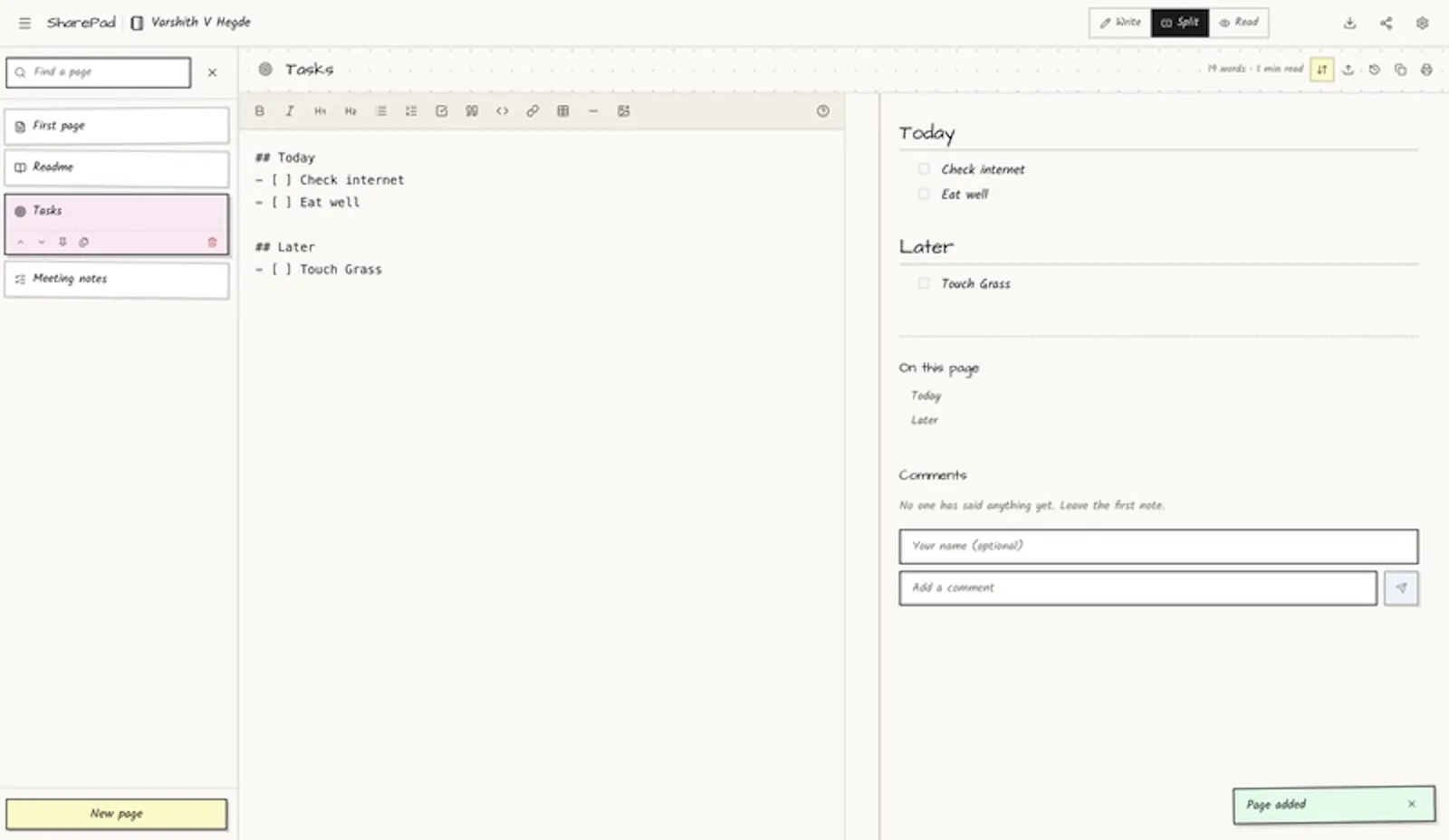Jump to Later in On this page

pyautogui.click(x=924, y=420)
